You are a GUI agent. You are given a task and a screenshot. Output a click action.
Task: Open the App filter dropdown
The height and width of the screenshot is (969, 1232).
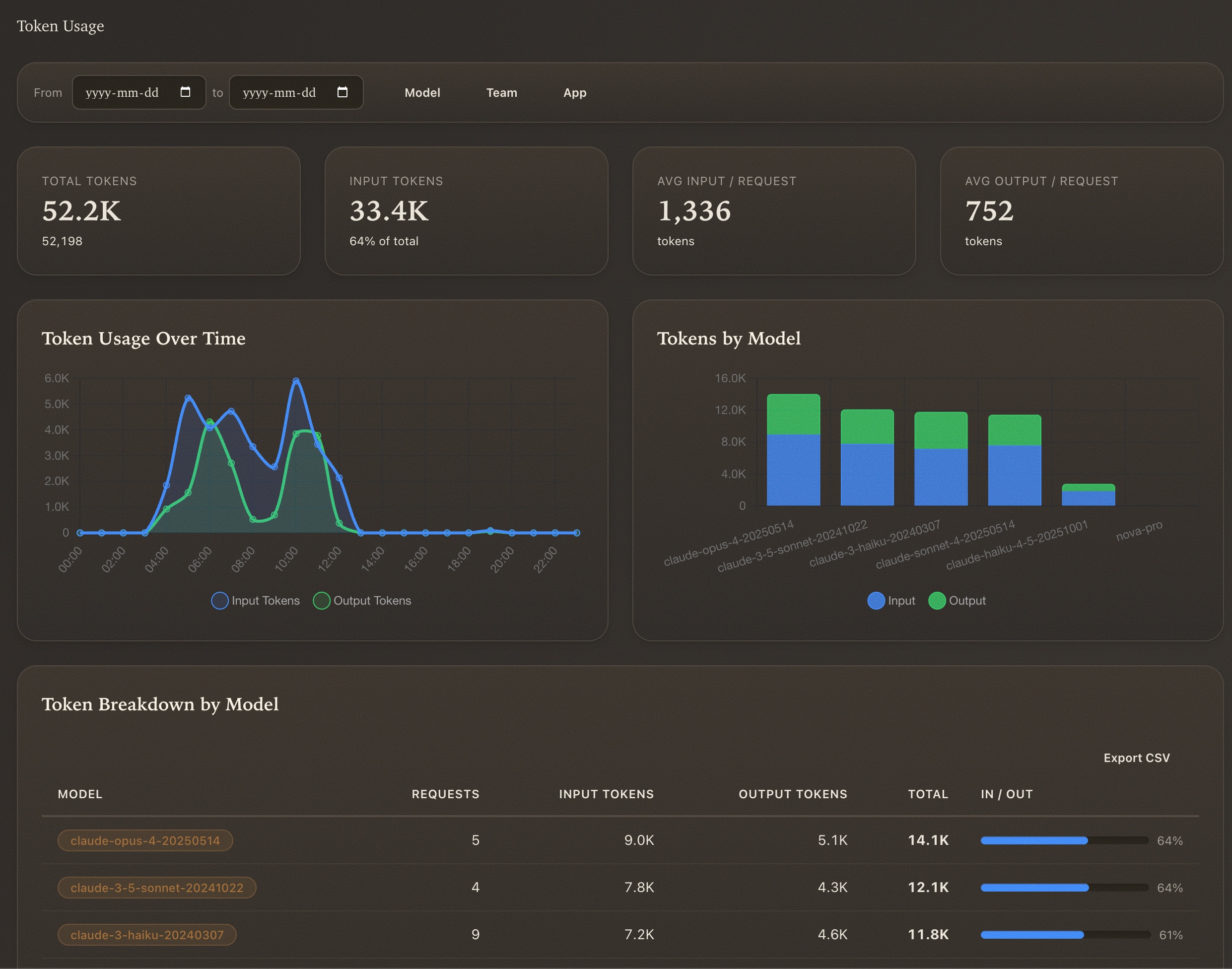[x=575, y=92]
